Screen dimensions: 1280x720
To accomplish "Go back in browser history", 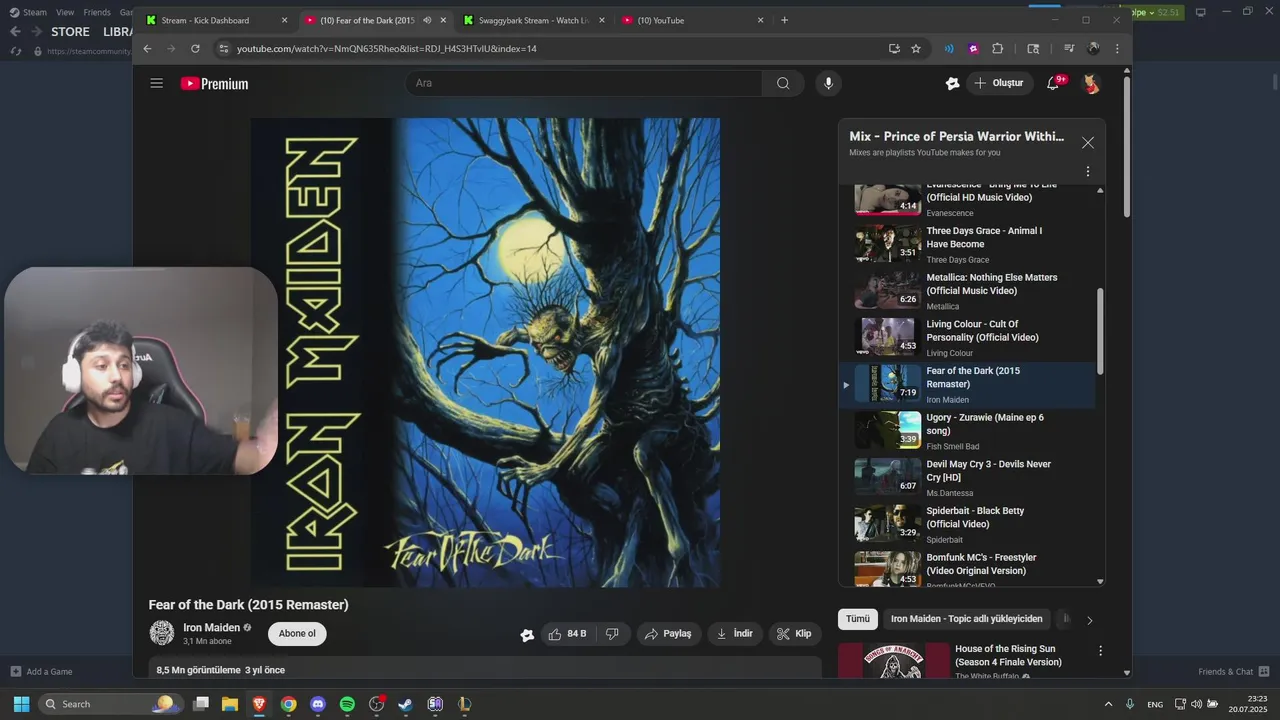I will pos(147,48).
